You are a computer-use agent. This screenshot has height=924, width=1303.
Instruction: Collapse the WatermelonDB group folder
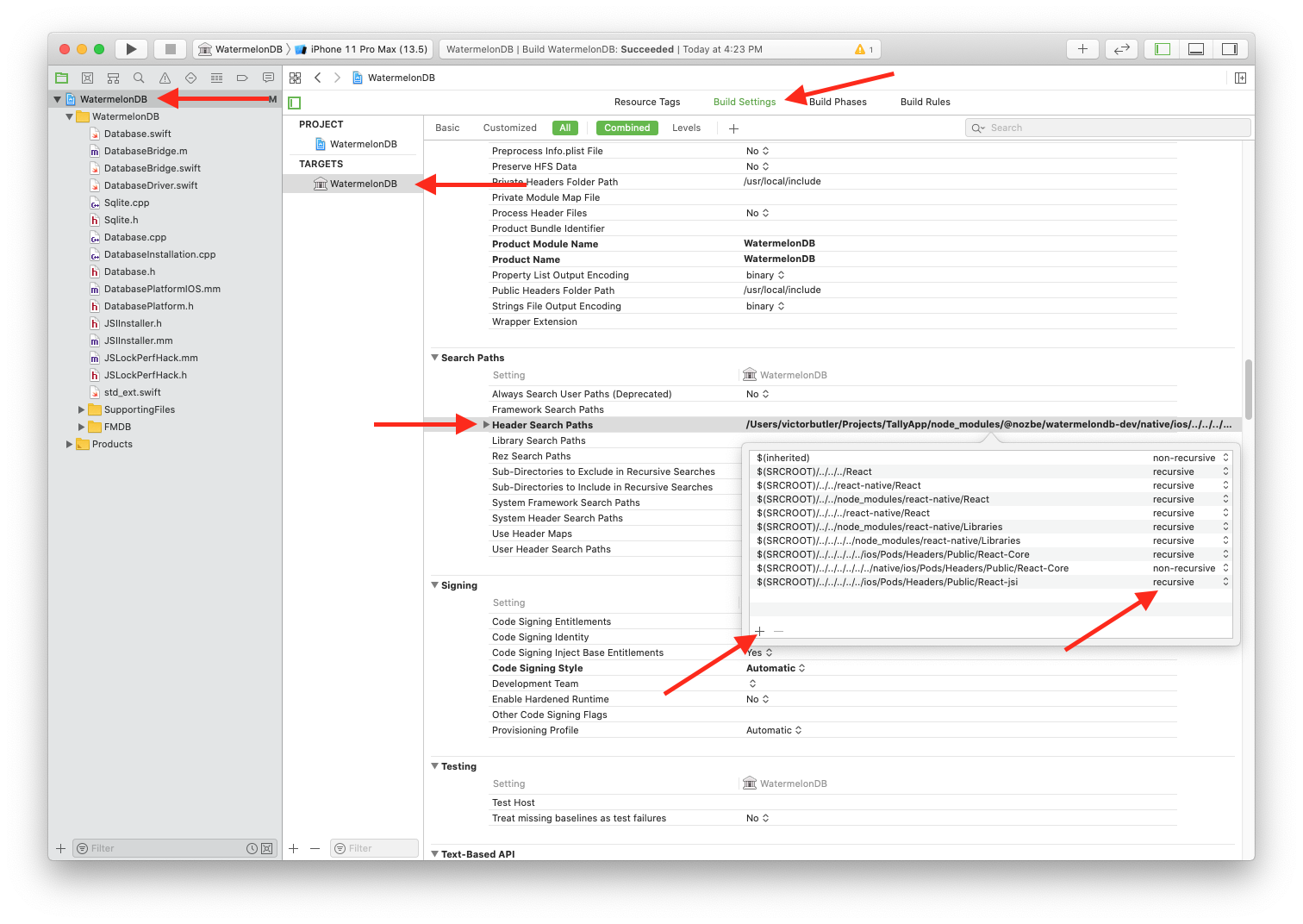tap(69, 116)
